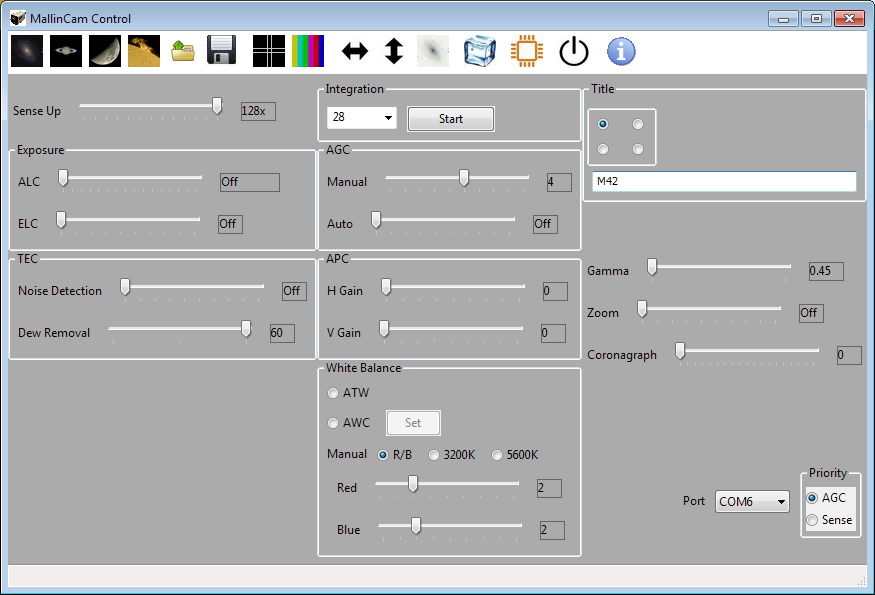Select the galaxy deep-sky preset icon

tap(27, 51)
